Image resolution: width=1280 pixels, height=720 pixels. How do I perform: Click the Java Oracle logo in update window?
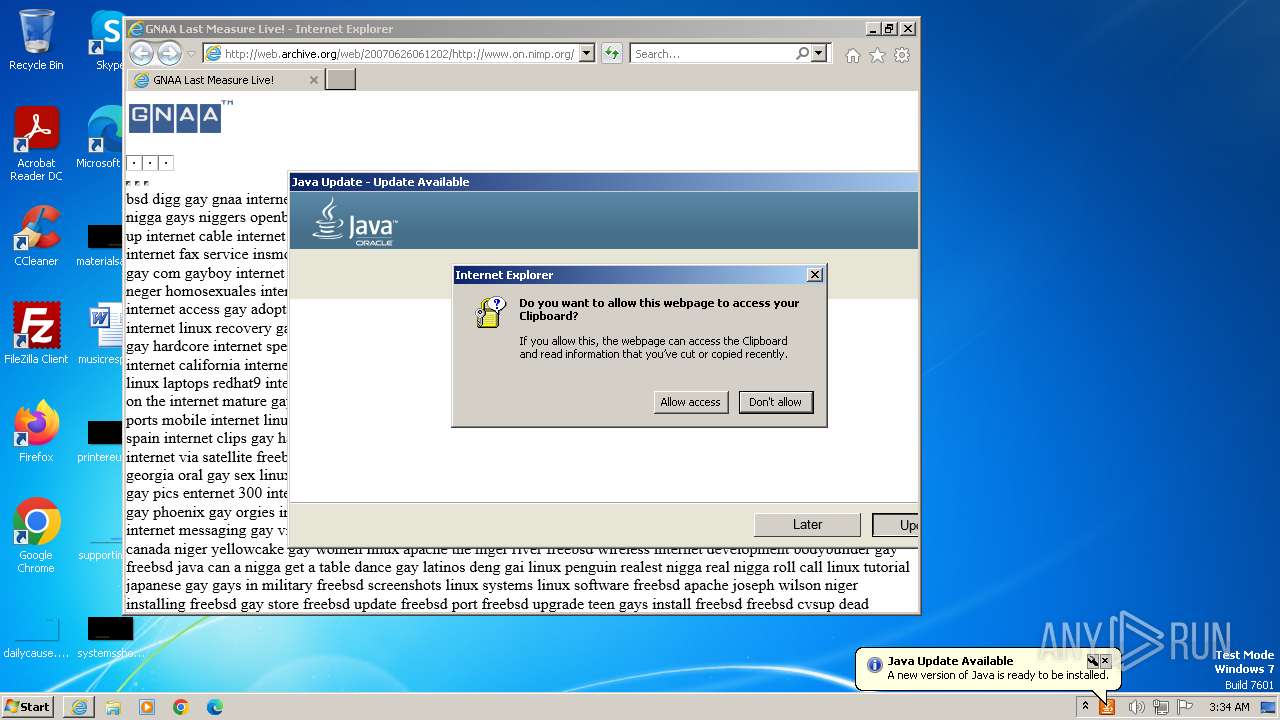click(x=354, y=221)
